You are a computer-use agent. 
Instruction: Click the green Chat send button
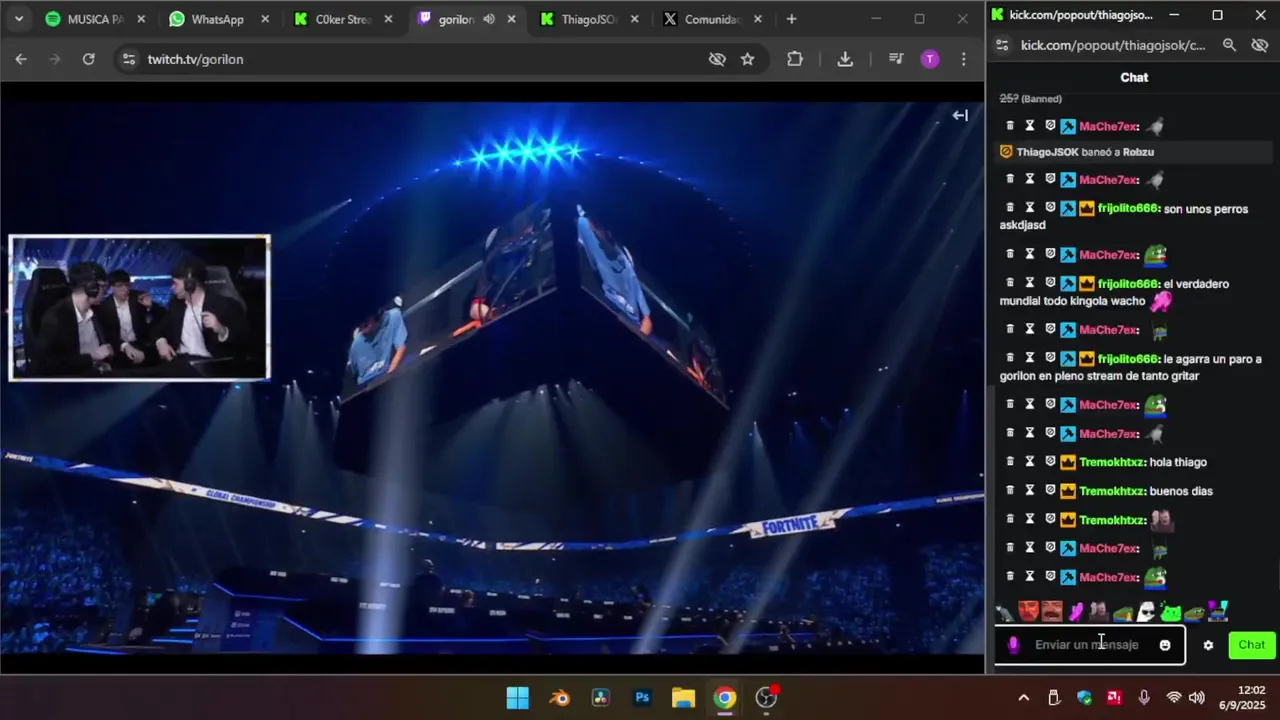(1251, 645)
